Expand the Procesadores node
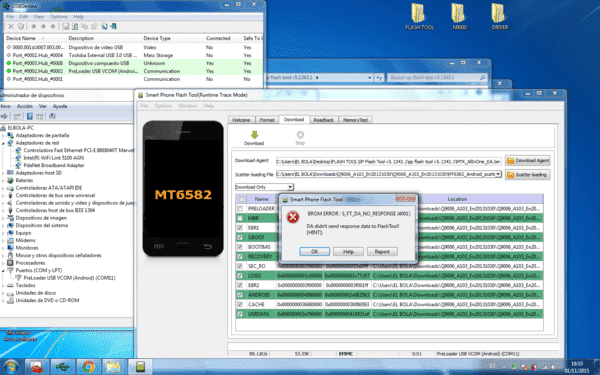 (3, 263)
